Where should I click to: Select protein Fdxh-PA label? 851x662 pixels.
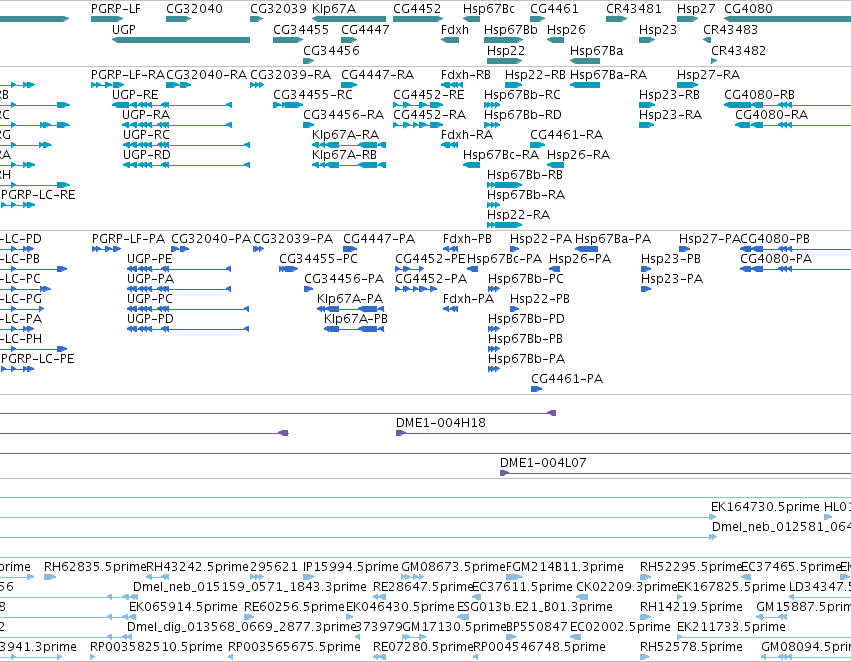(468, 299)
